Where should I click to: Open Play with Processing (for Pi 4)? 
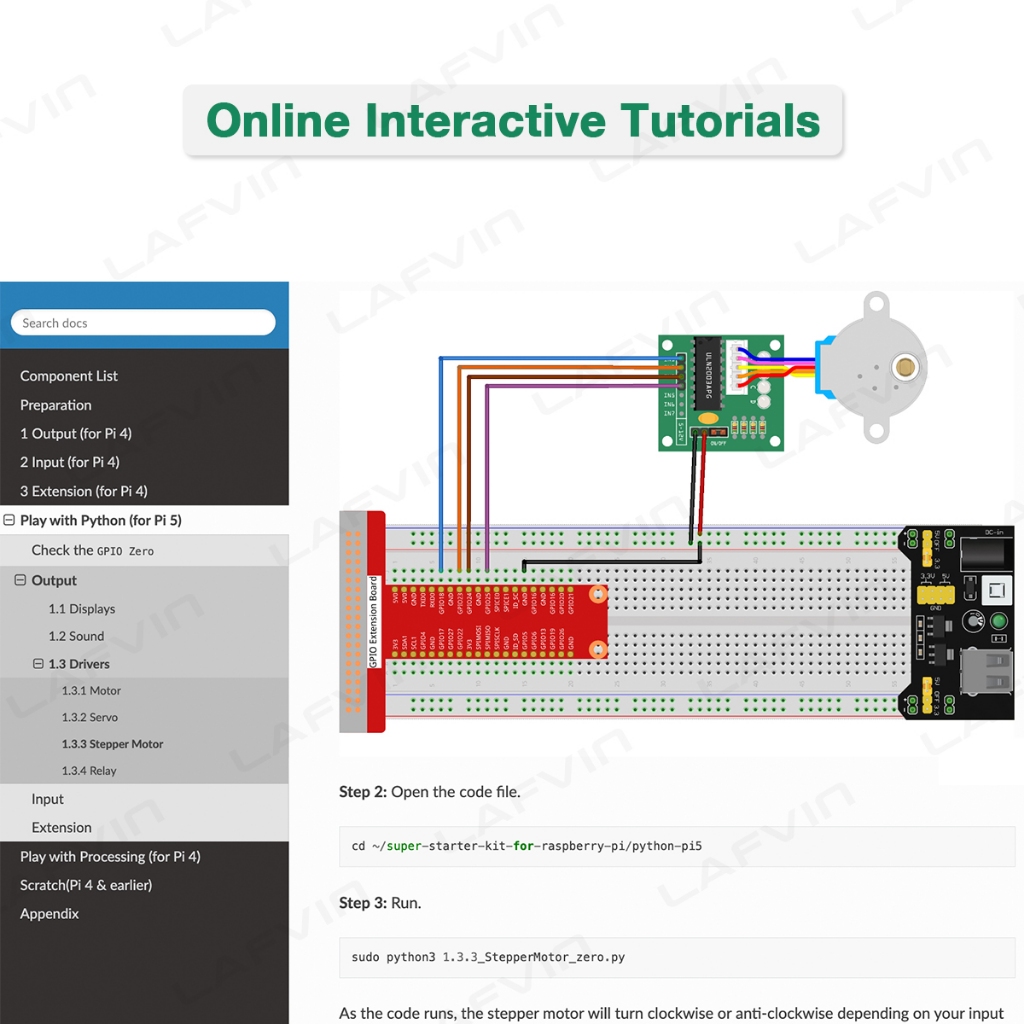[110, 856]
